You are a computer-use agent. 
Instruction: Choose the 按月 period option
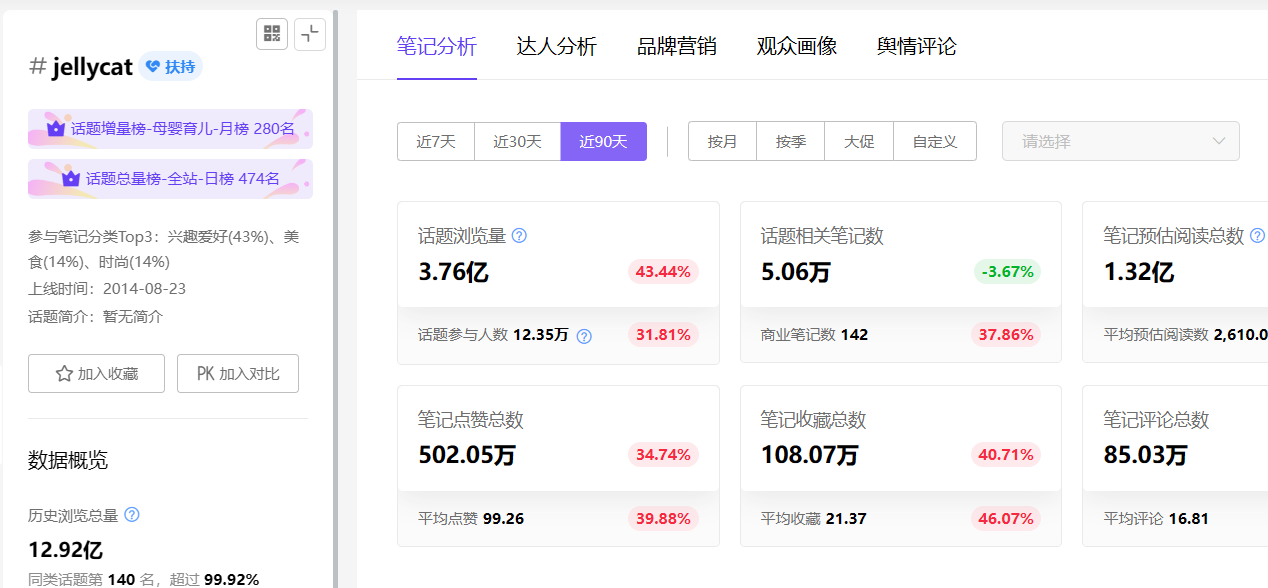click(722, 141)
